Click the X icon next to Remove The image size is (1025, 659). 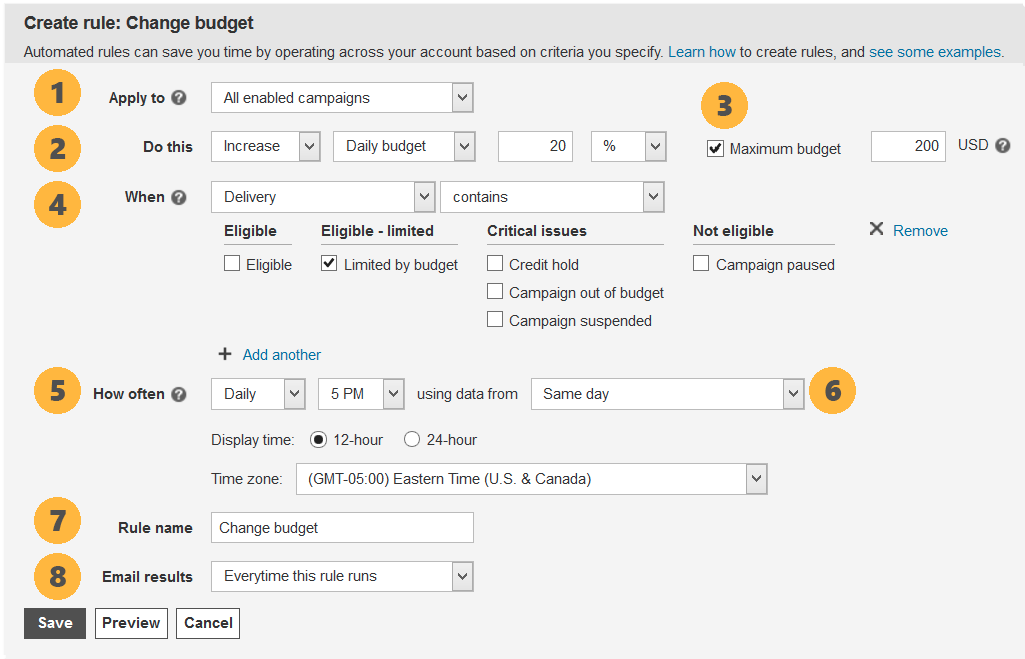click(x=877, y=229)
